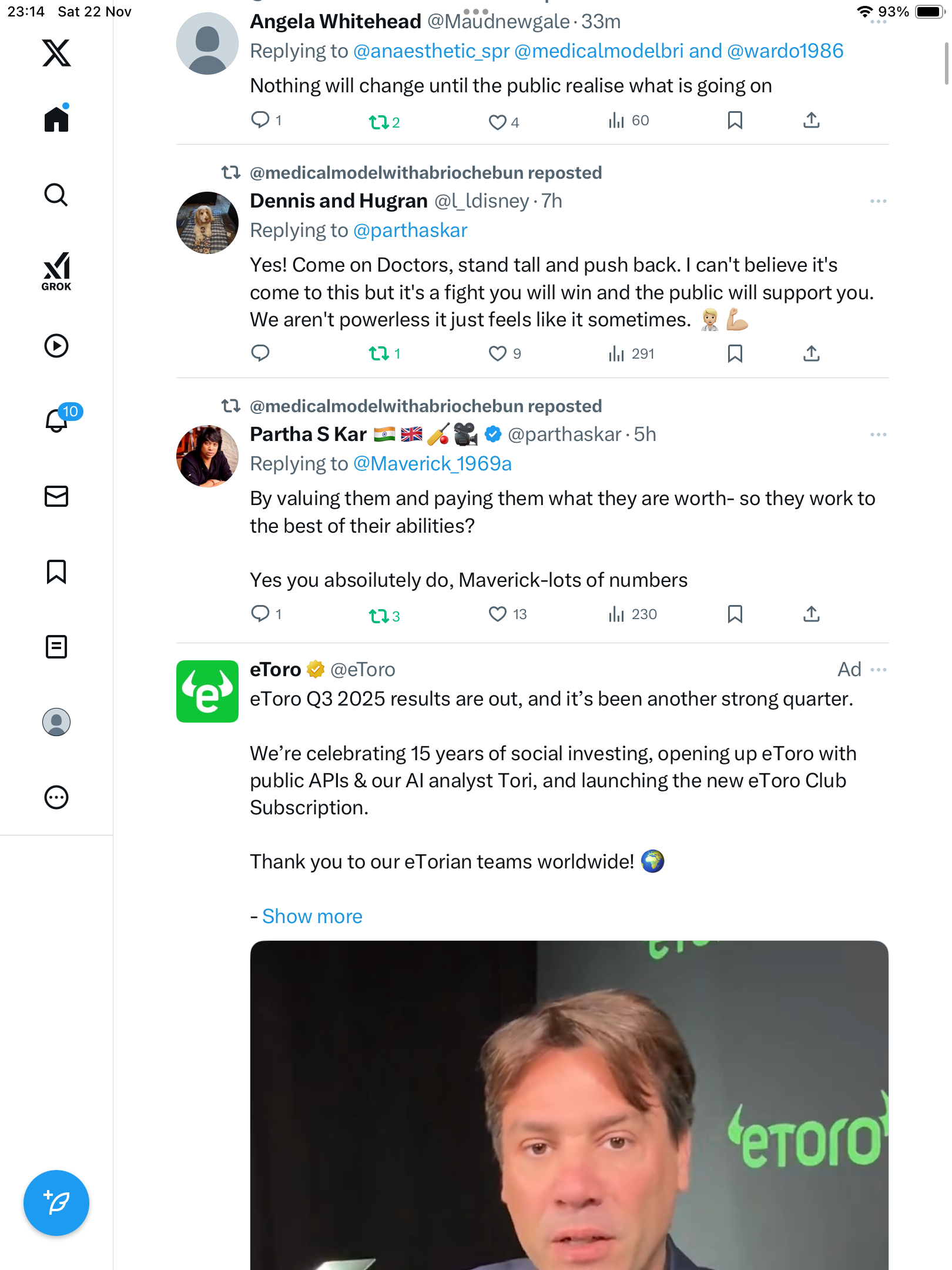Bookmark Partha S Kar's post
Screen dimensions: 952x1270
735,614
